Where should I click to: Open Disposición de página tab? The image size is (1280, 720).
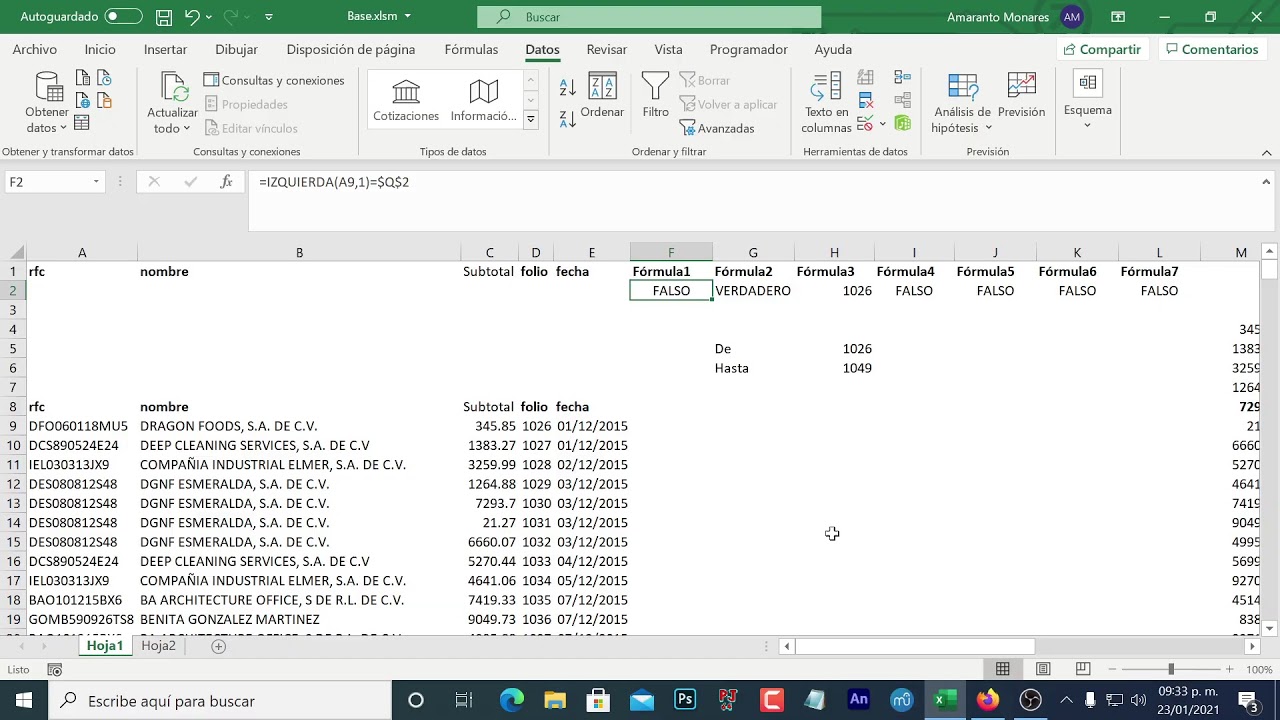coord(351,49)
